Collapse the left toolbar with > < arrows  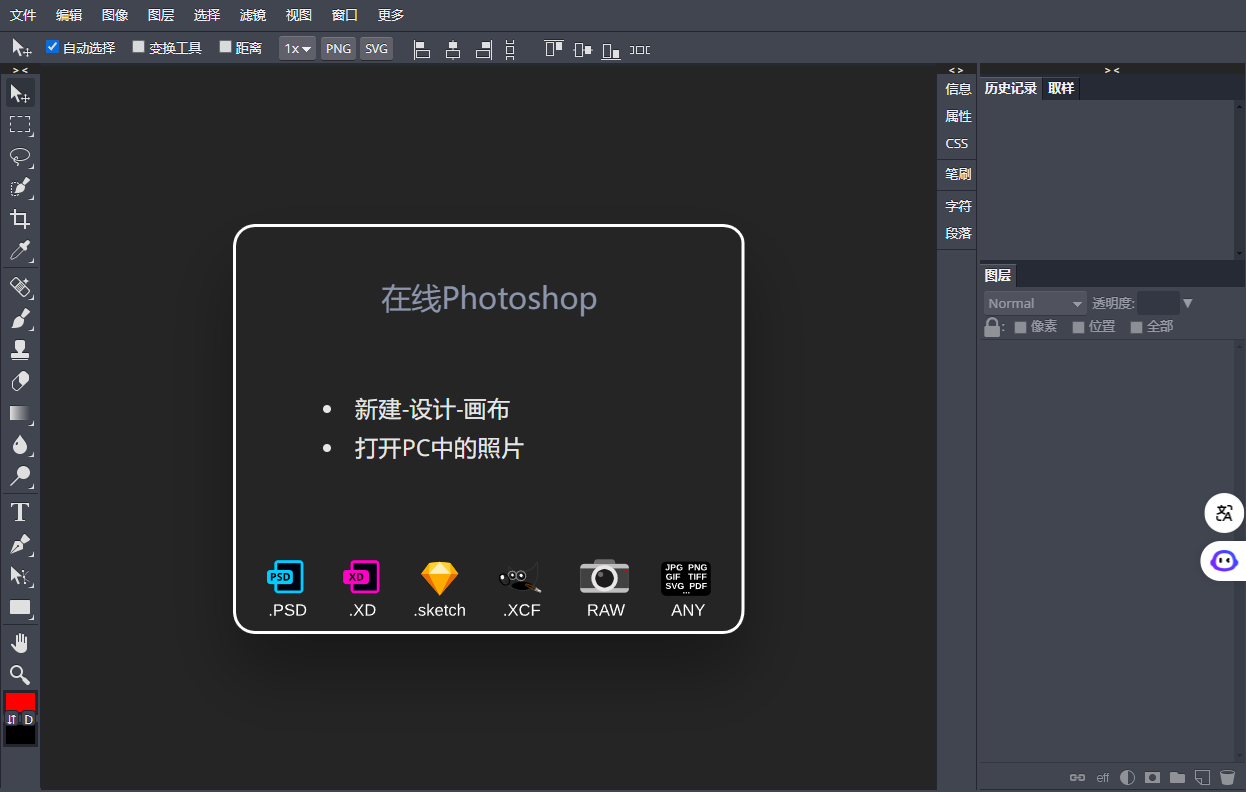click(x=20, y=70)
